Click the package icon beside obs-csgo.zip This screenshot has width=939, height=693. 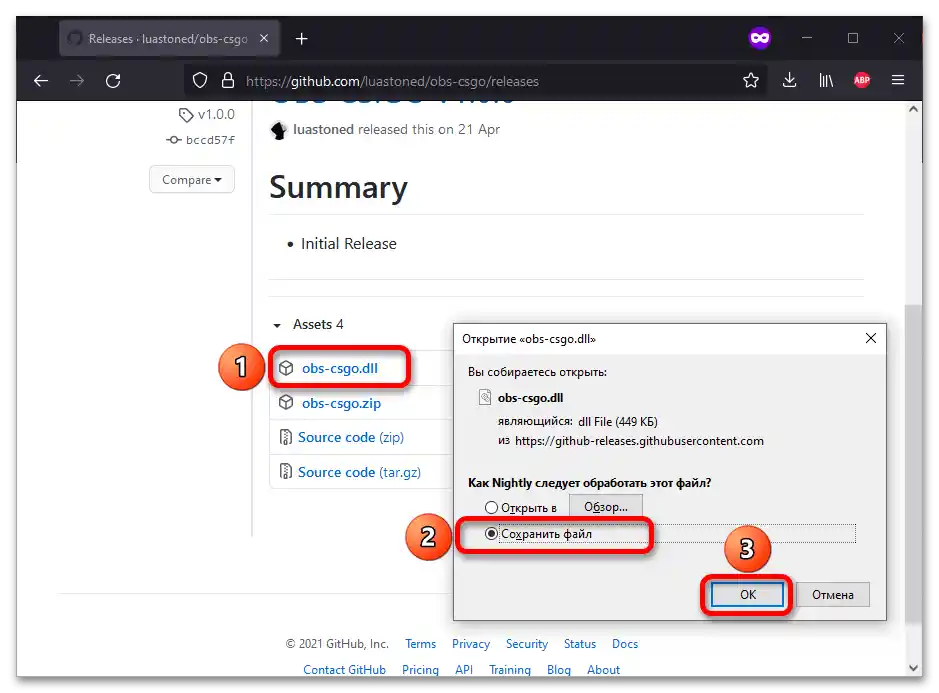(x=286, y=403)
